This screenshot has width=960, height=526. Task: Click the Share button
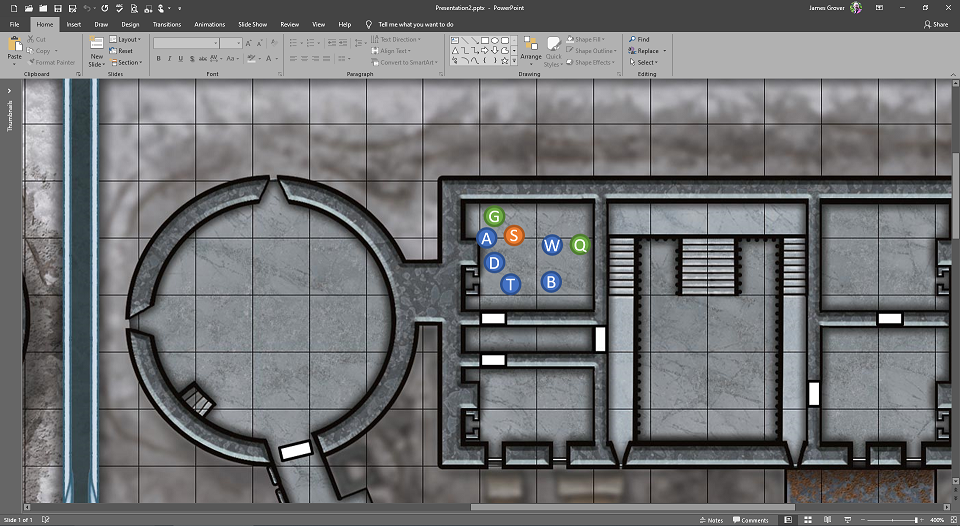(936, 23)
